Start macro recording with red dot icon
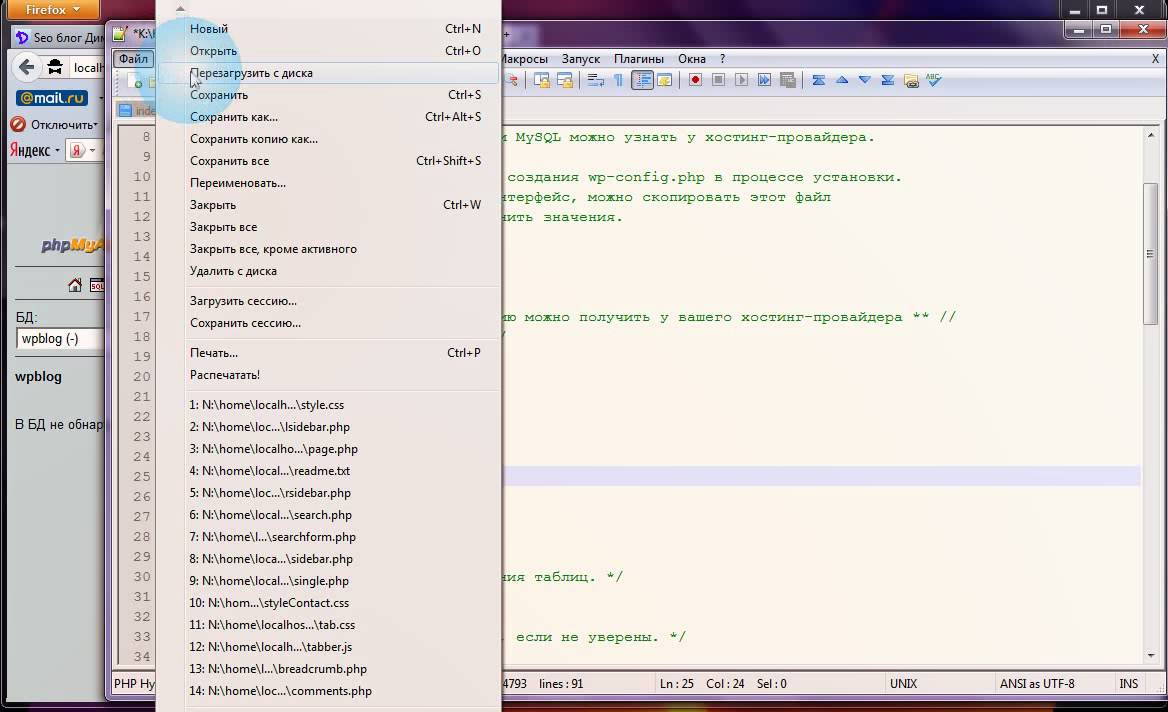 point(695,80)
